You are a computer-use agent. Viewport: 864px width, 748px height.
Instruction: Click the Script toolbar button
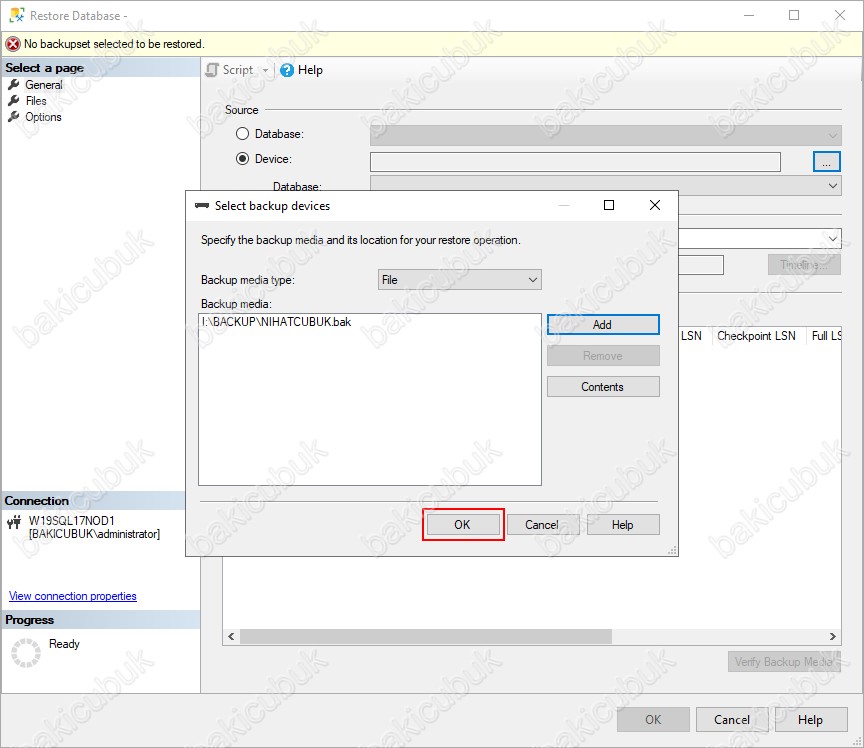(x=230, y=70)
